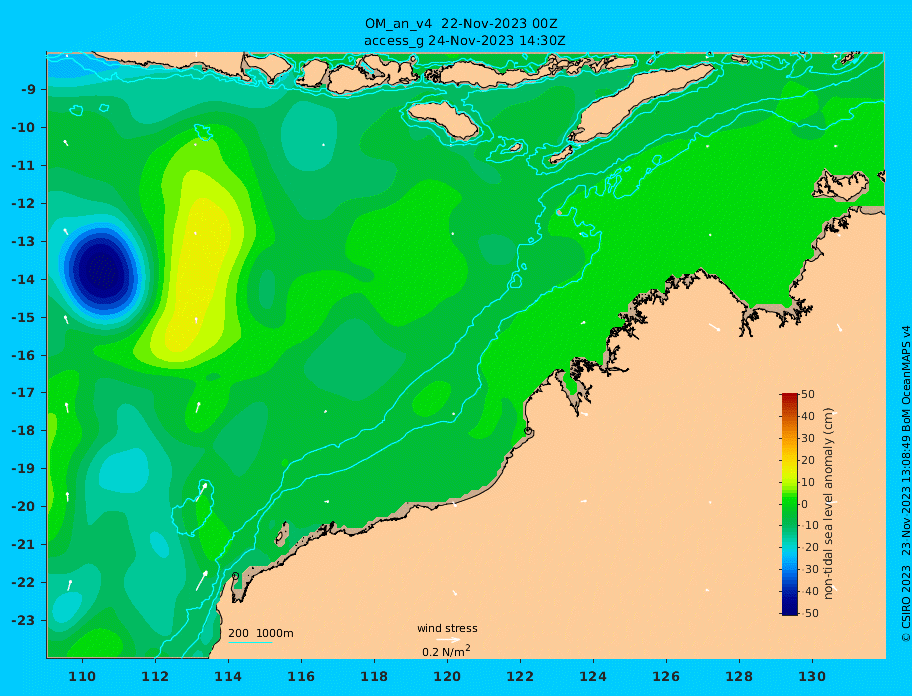Click the title text 'OM_an_v4 22-Nov-2023 00Z'

[x=461, y=24]
